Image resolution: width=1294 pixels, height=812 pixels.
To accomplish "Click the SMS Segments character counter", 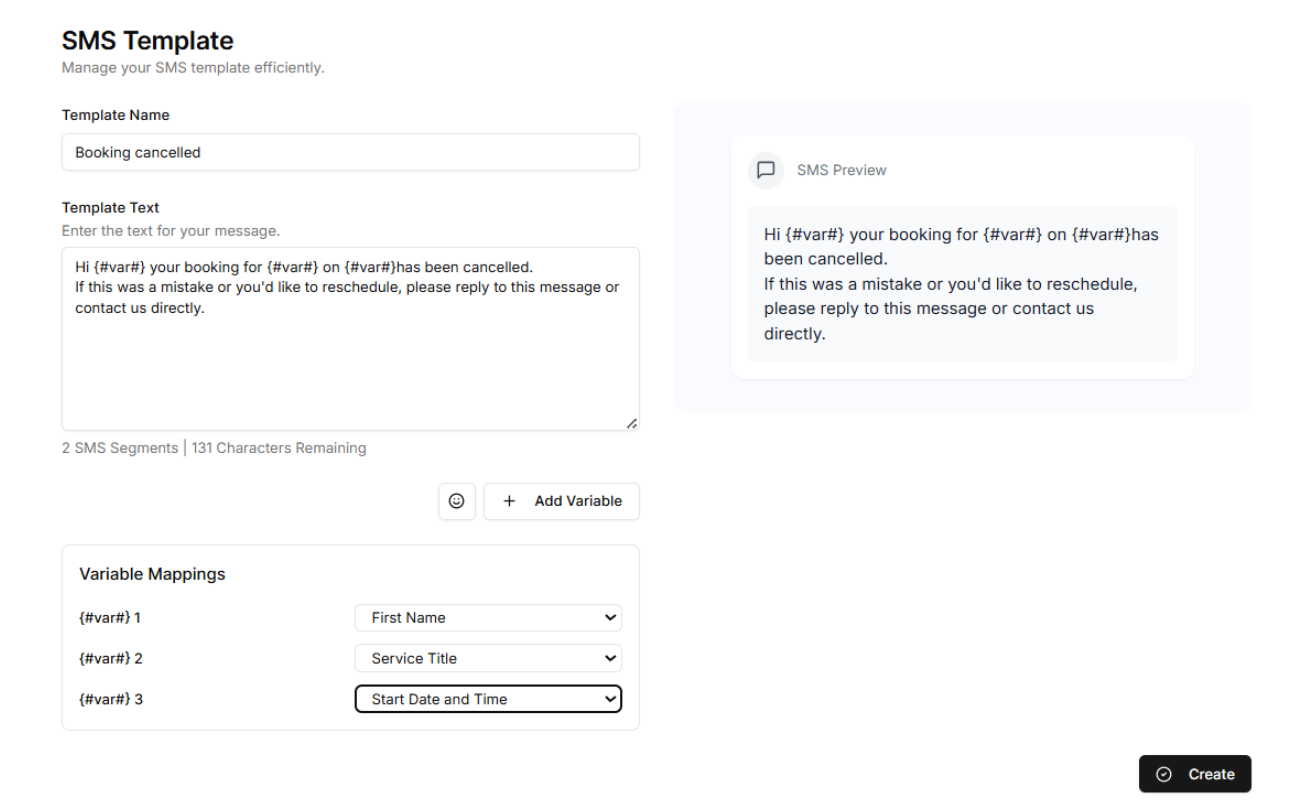I will tap(214, 448).
